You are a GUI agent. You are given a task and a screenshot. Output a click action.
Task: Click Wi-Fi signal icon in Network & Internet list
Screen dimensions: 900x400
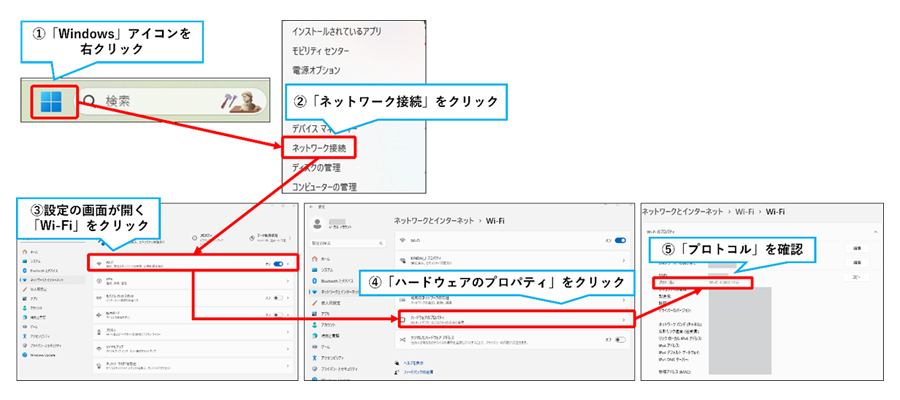click(99, 263)
